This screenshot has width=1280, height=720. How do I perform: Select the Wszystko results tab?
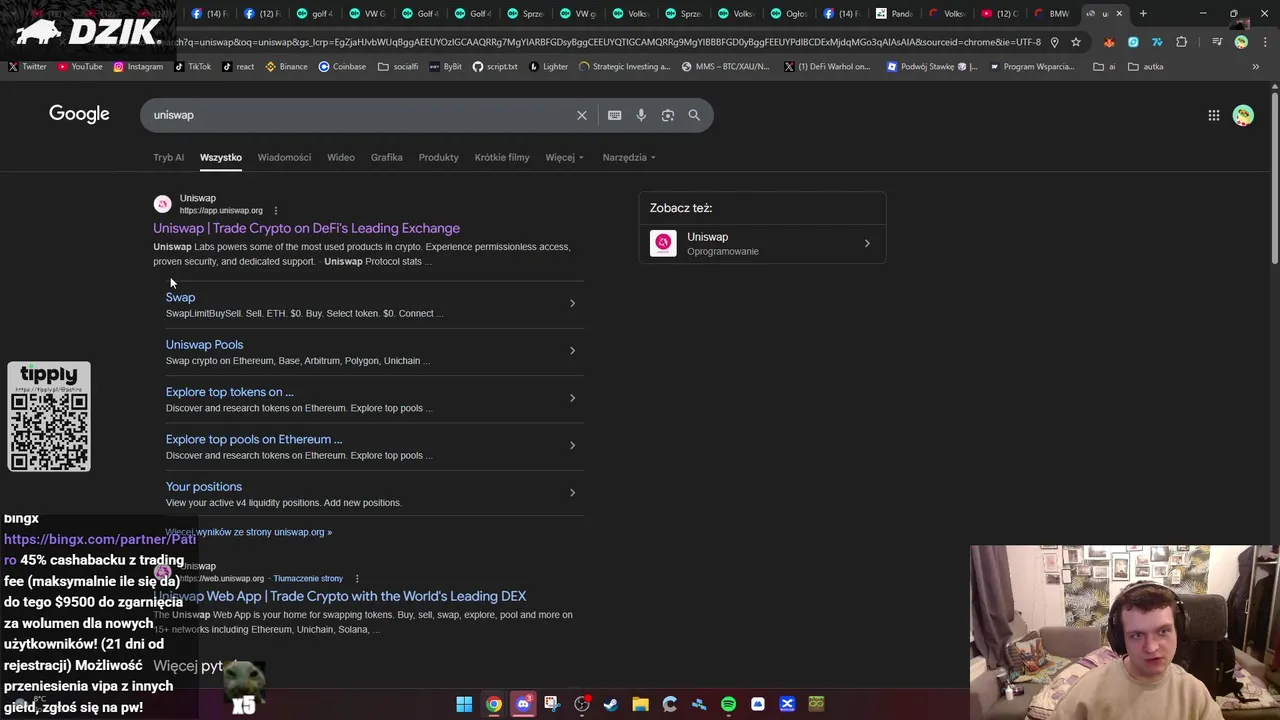(221, 157)
